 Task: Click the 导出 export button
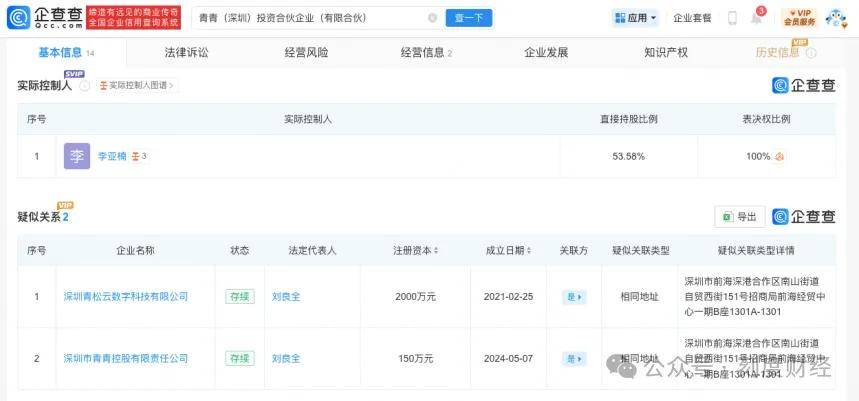click(x=740, y=217)
